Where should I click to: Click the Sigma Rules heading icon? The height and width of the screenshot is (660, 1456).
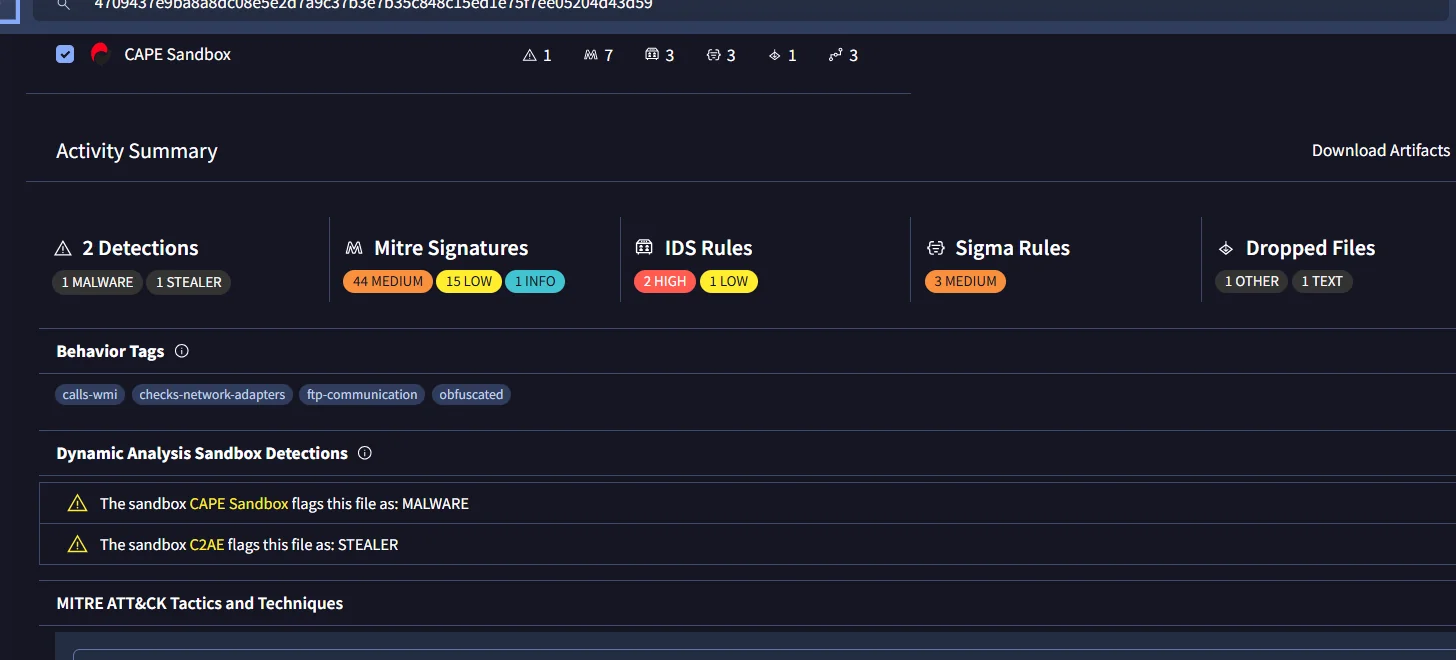[935, 248]
